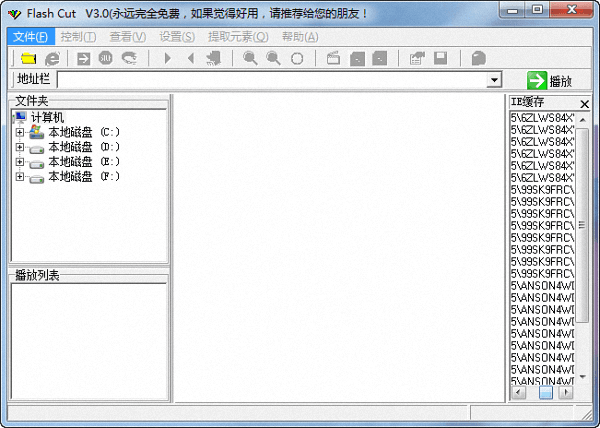Select 本地磁盘 (F:) in folder tree
Image resolution: width=600 pixels, height=428 pixels.
point(84,176)
